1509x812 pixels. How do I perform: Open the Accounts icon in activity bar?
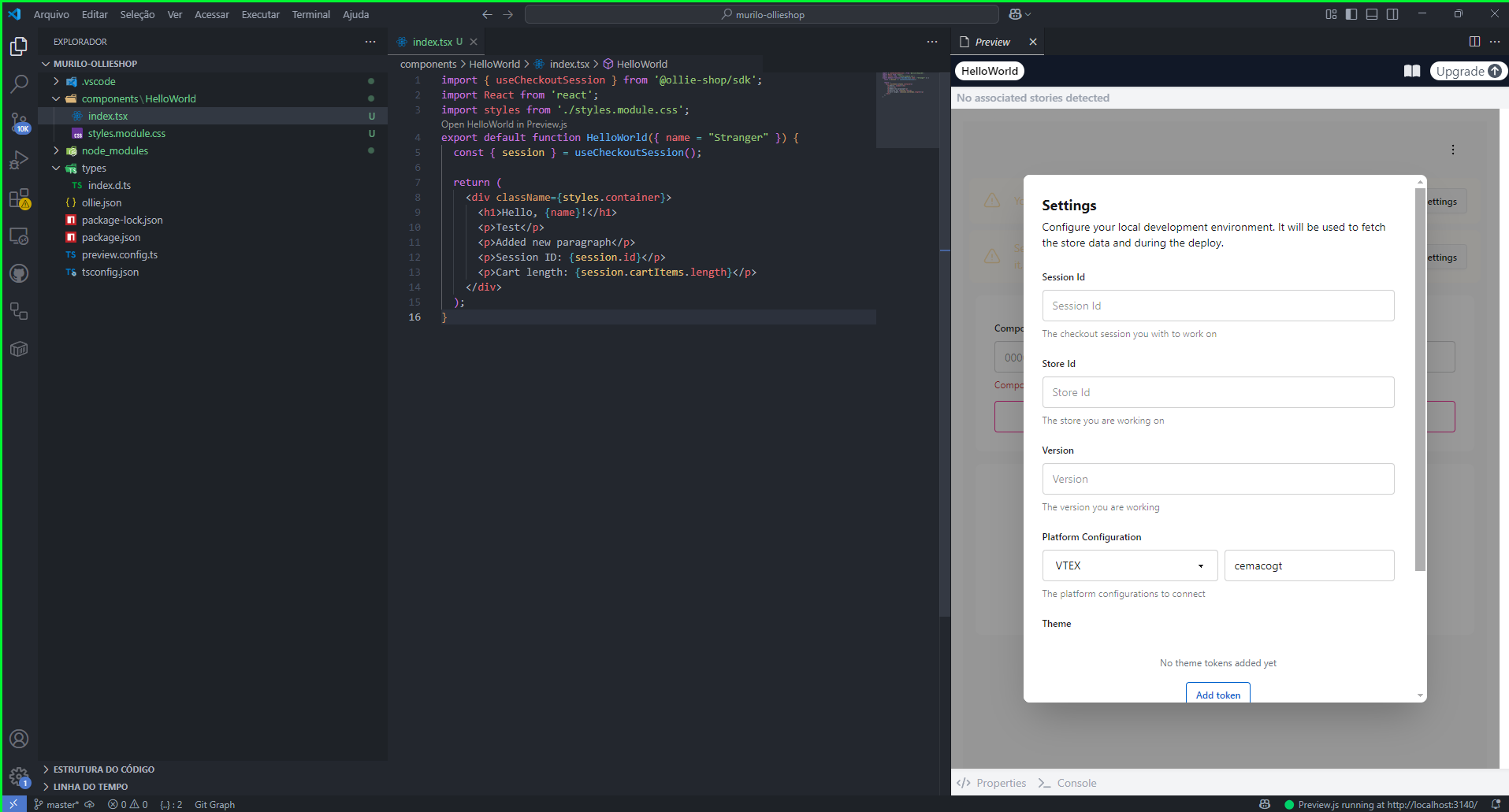coord(19,739)
